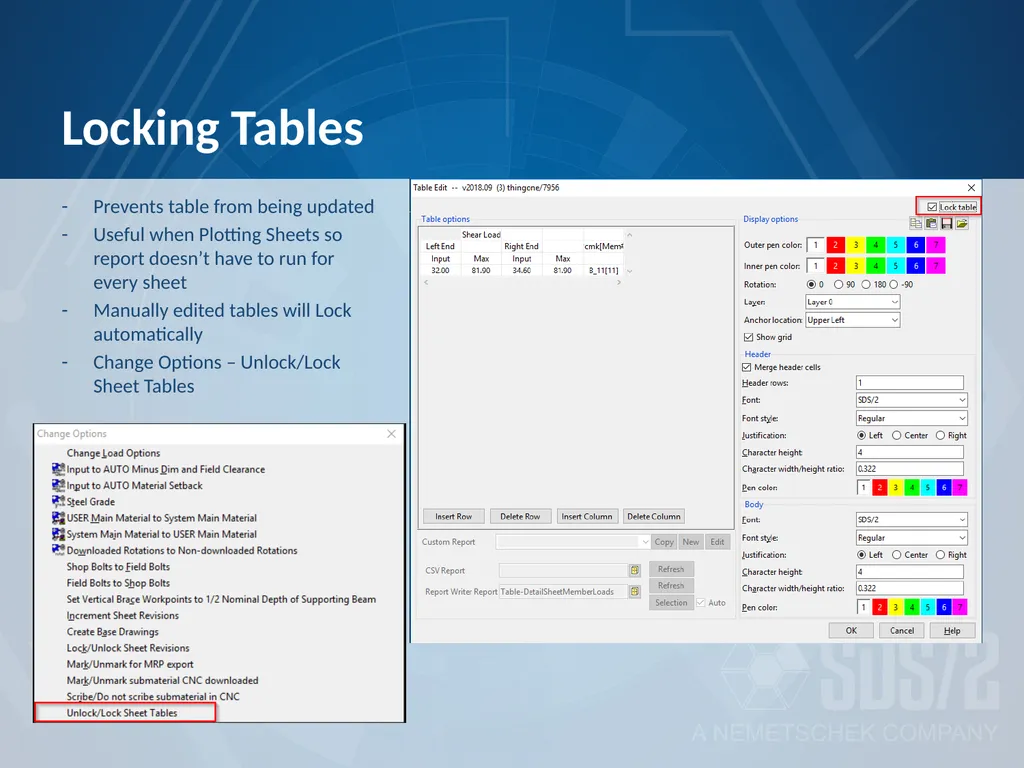Viewport: 1024px width, 768px height.
Task: Select rotation 0 radio button
Action: click(x=811, y=285)
